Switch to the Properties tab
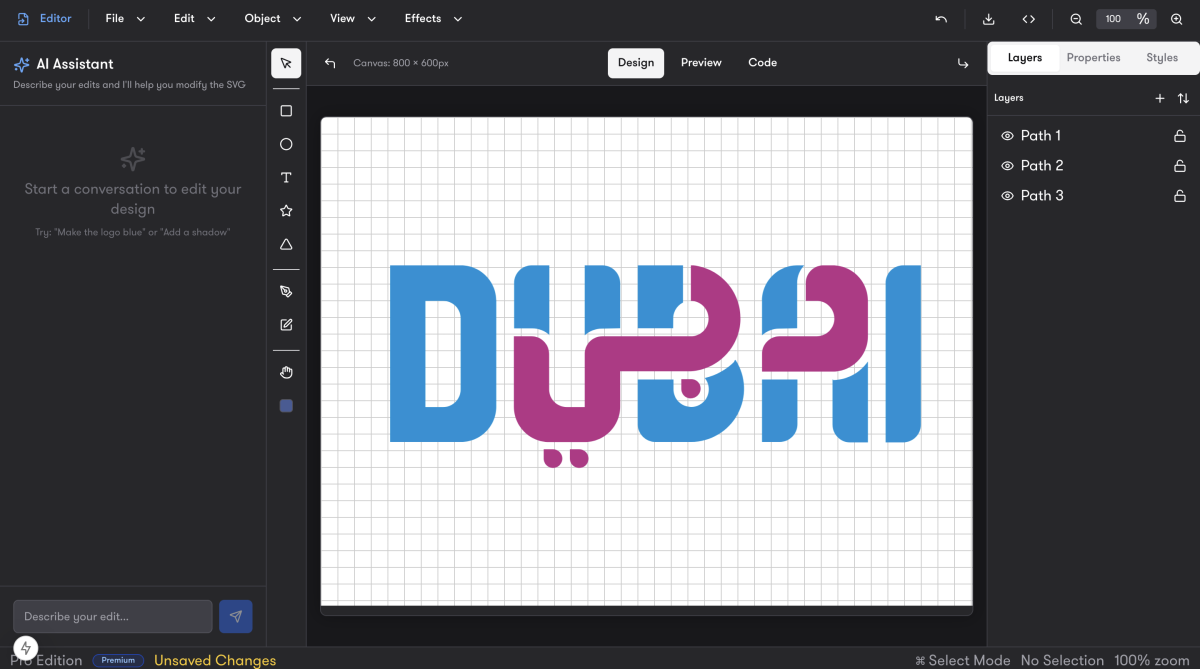Viewport: 1200px width, 669px height. pyautogui.click(x=1093, y=58)
